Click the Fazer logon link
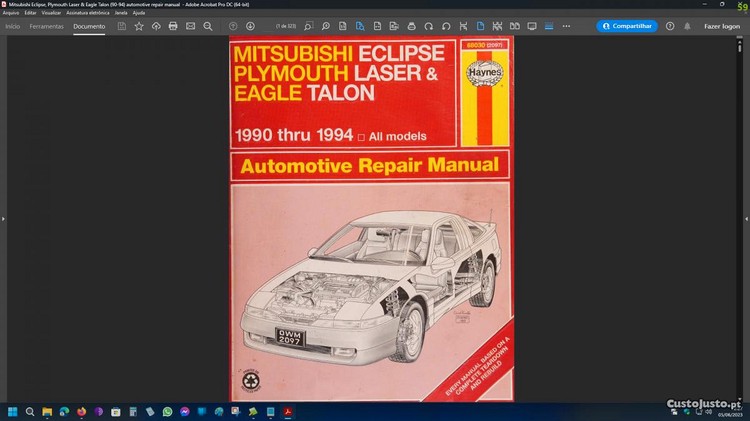The height and width of the screenshot is (421, 750). click(721, 26)
